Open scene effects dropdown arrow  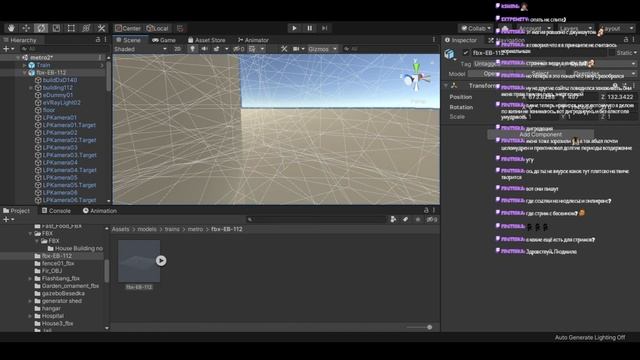227,49
